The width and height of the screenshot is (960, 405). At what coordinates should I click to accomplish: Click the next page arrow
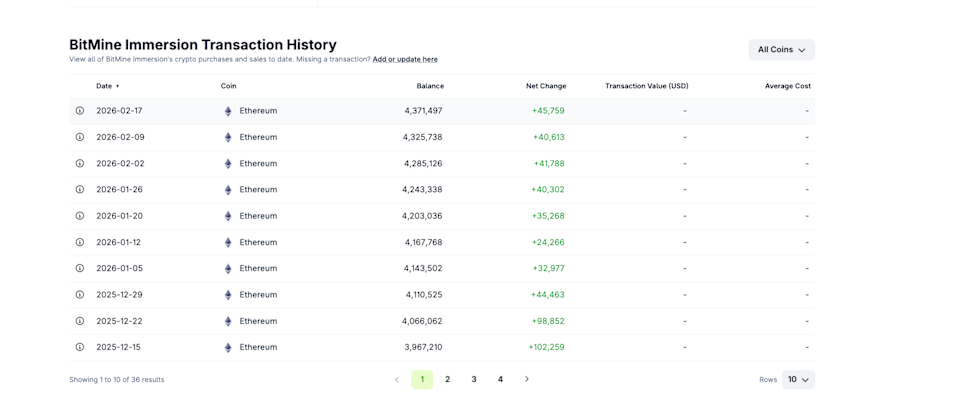pos(527,380)
